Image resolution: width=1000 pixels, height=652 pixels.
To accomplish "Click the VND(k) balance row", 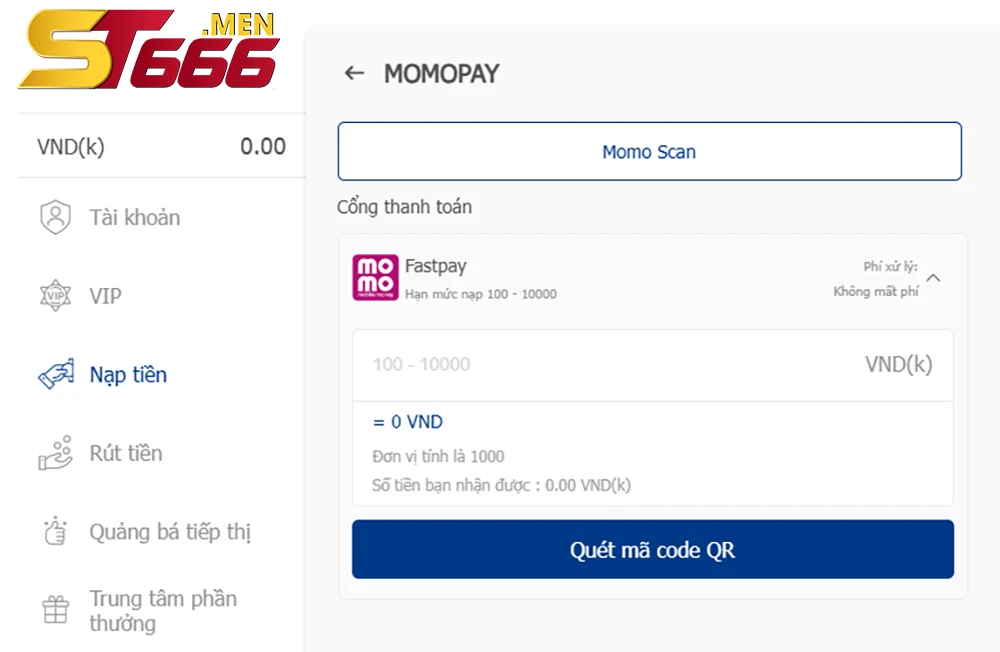I will [x=161, y=146].
